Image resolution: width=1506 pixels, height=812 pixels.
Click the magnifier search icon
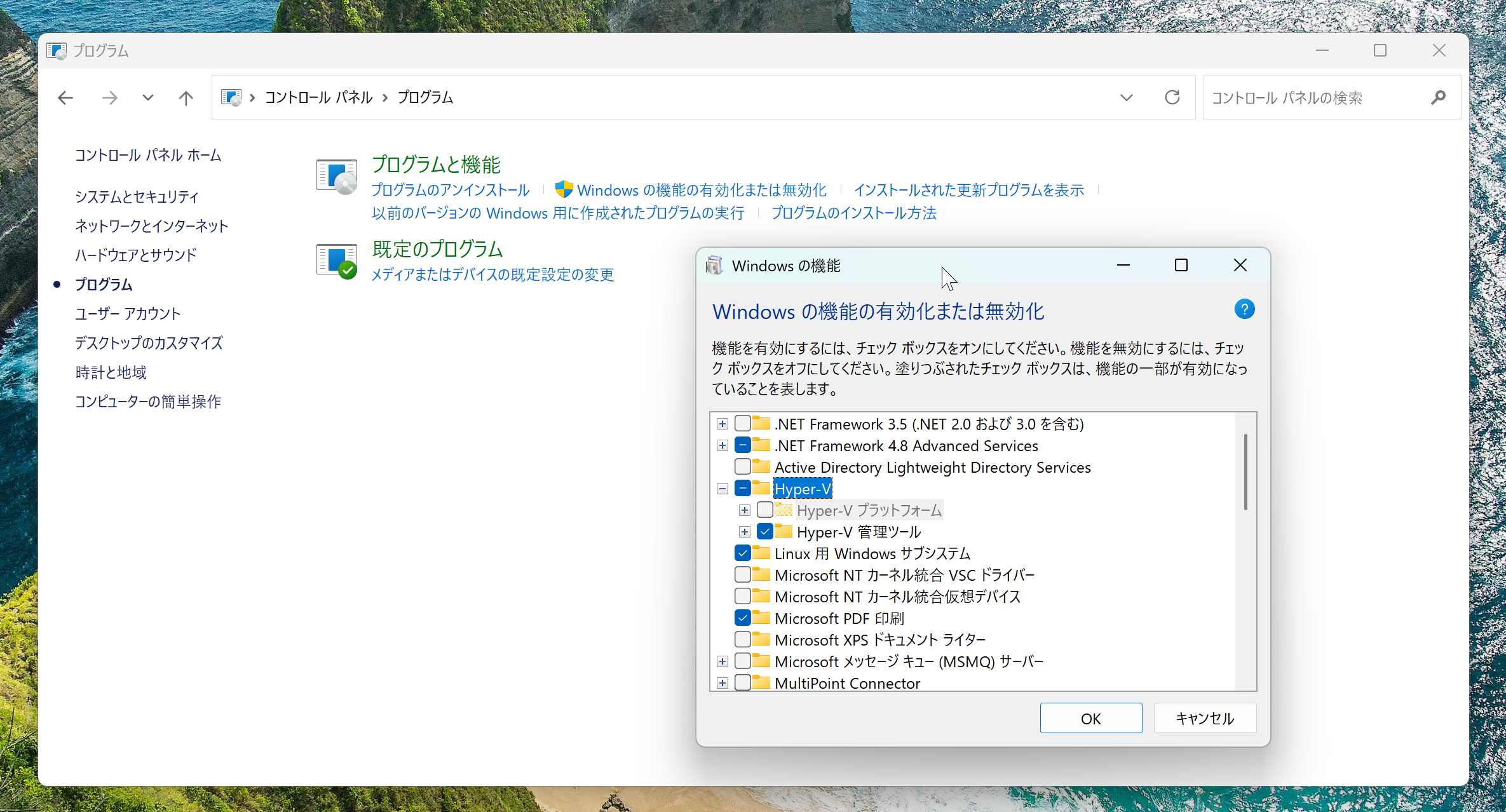(x=1439, y=98)
